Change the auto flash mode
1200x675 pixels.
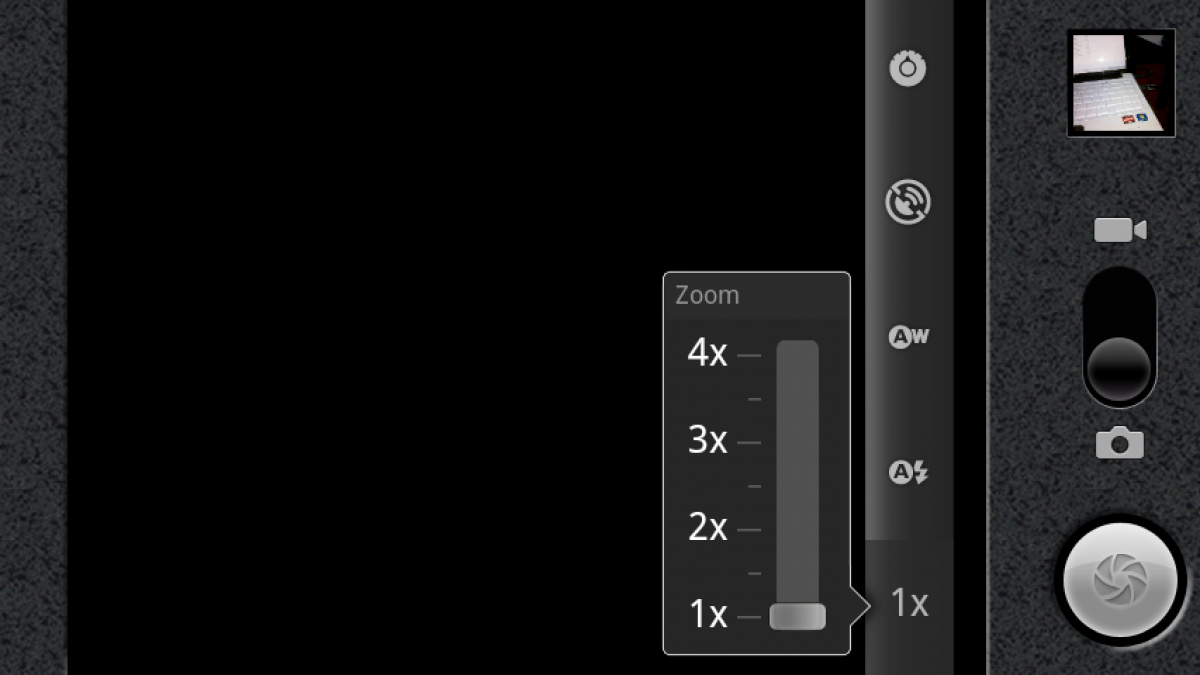tap(908, 471)
